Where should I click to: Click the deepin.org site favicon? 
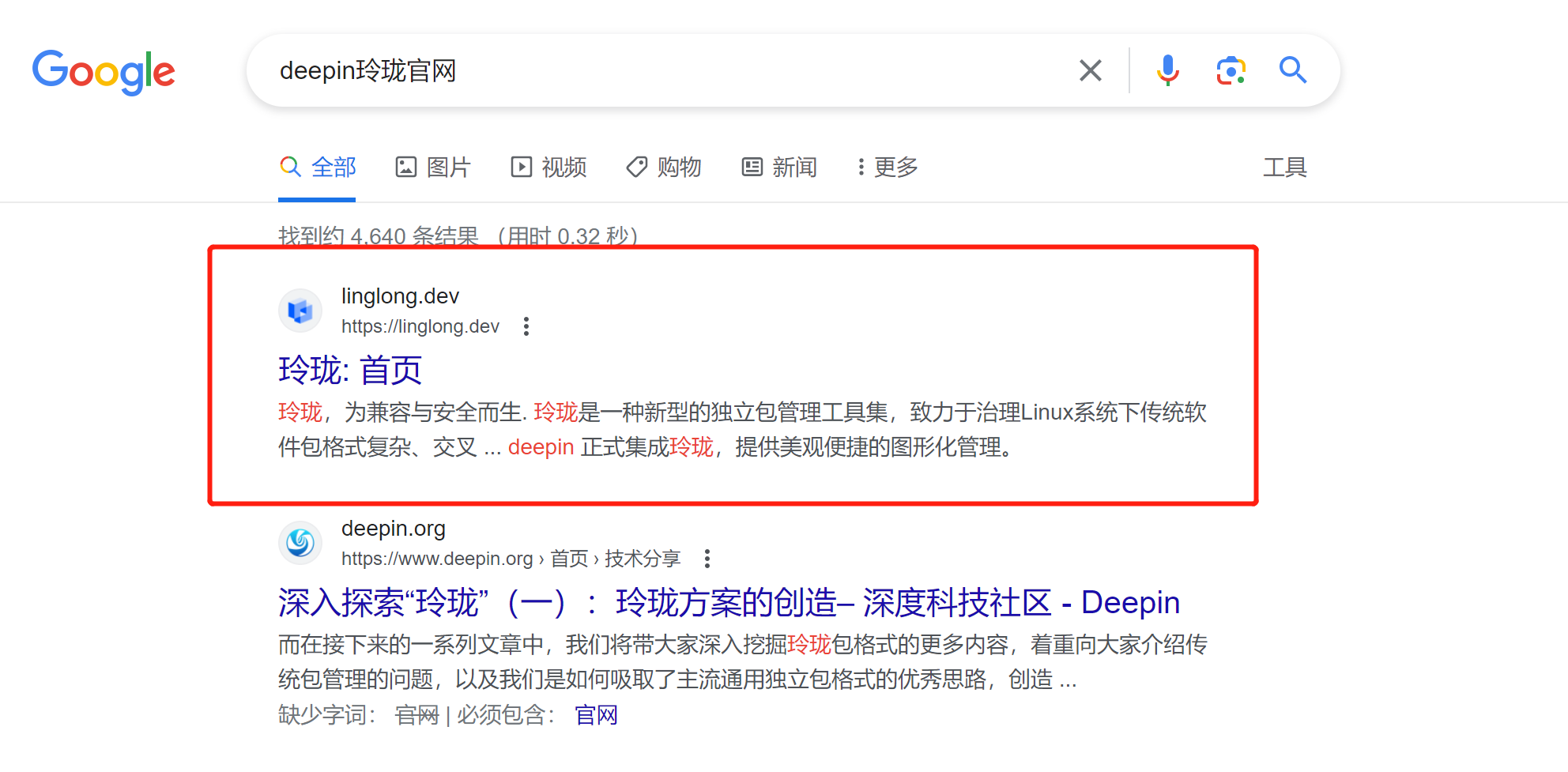(x=300, y=543)
